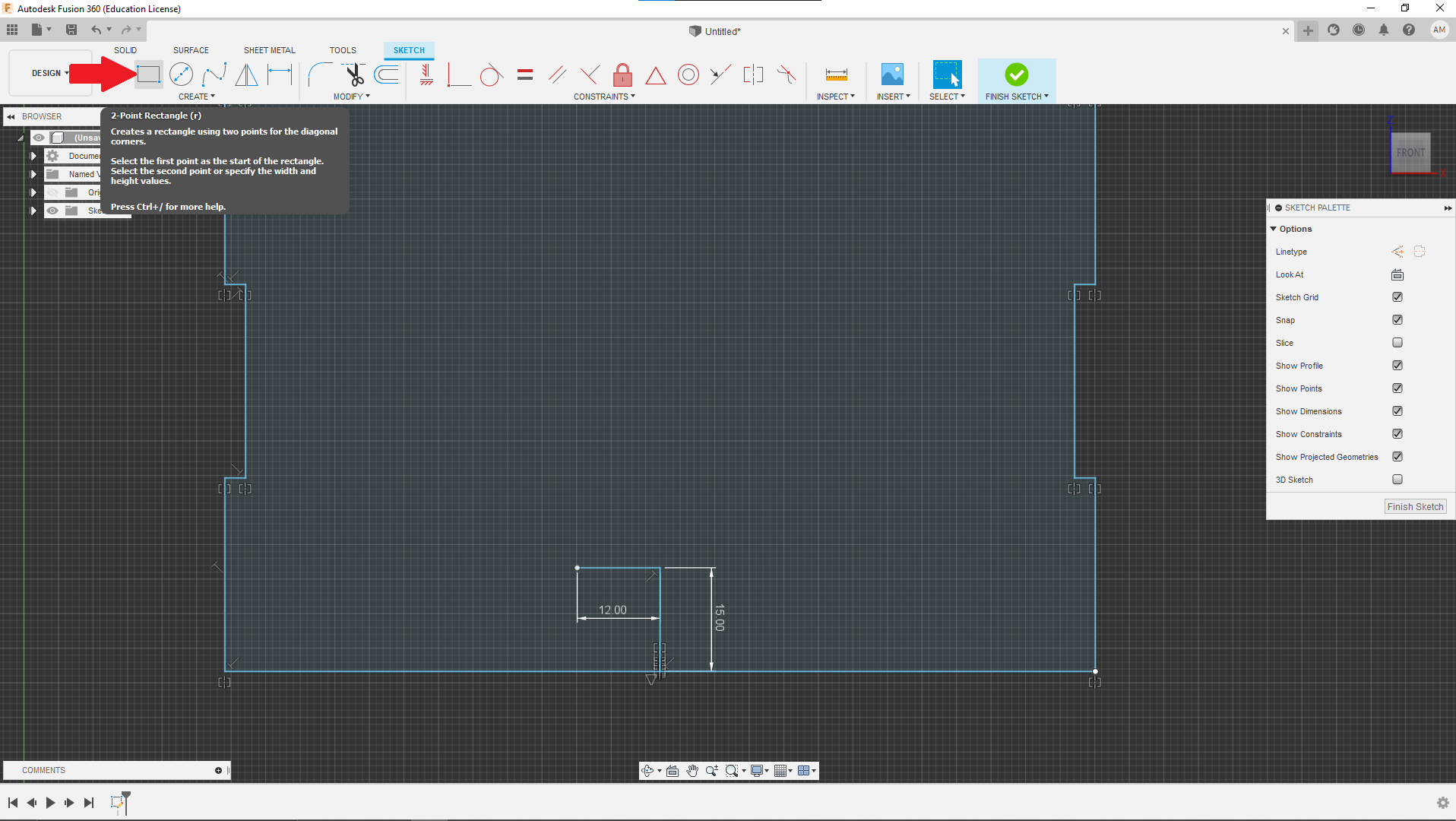Click the Insert image icon
1456x821 pixels.
892,74
